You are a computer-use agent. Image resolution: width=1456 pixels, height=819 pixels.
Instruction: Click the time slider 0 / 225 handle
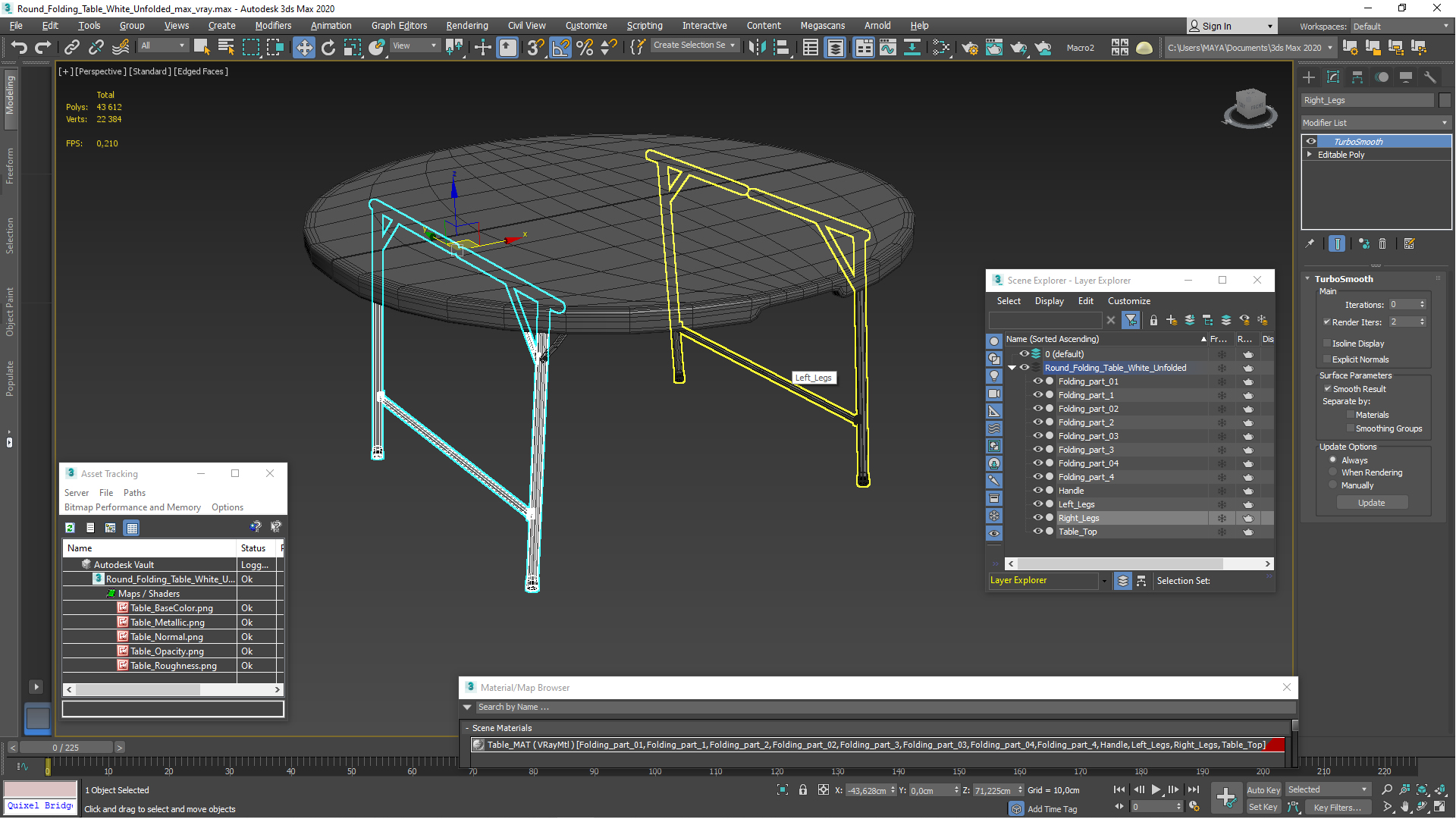[66, 748]
